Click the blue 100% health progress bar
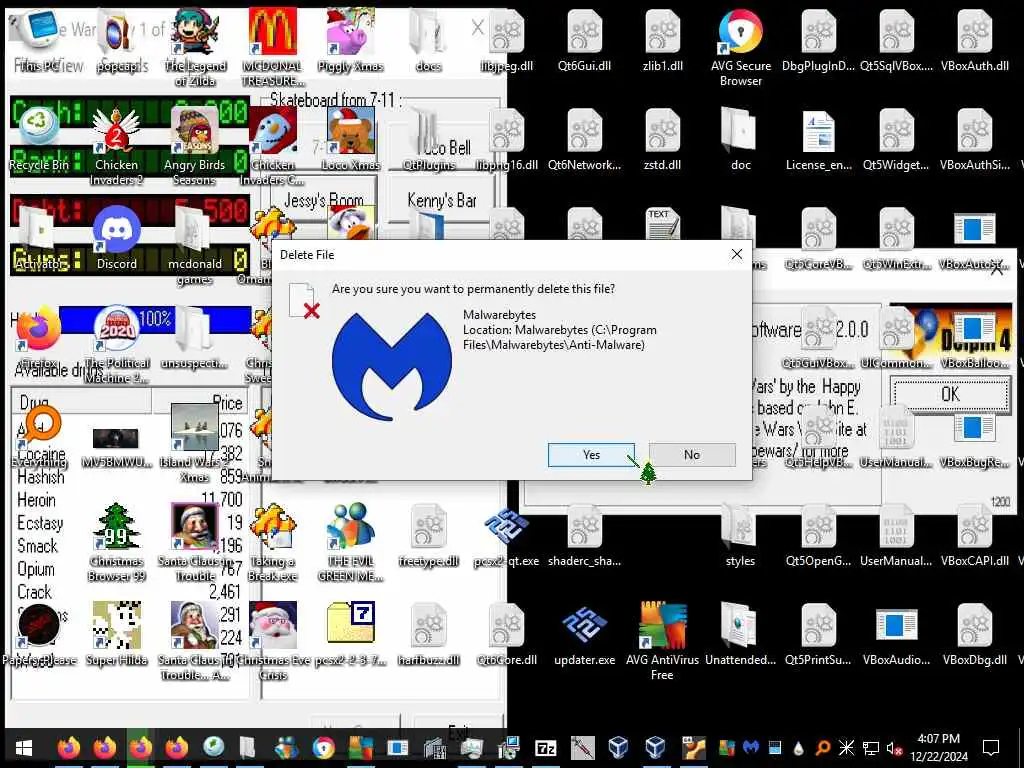 [155, 319]
